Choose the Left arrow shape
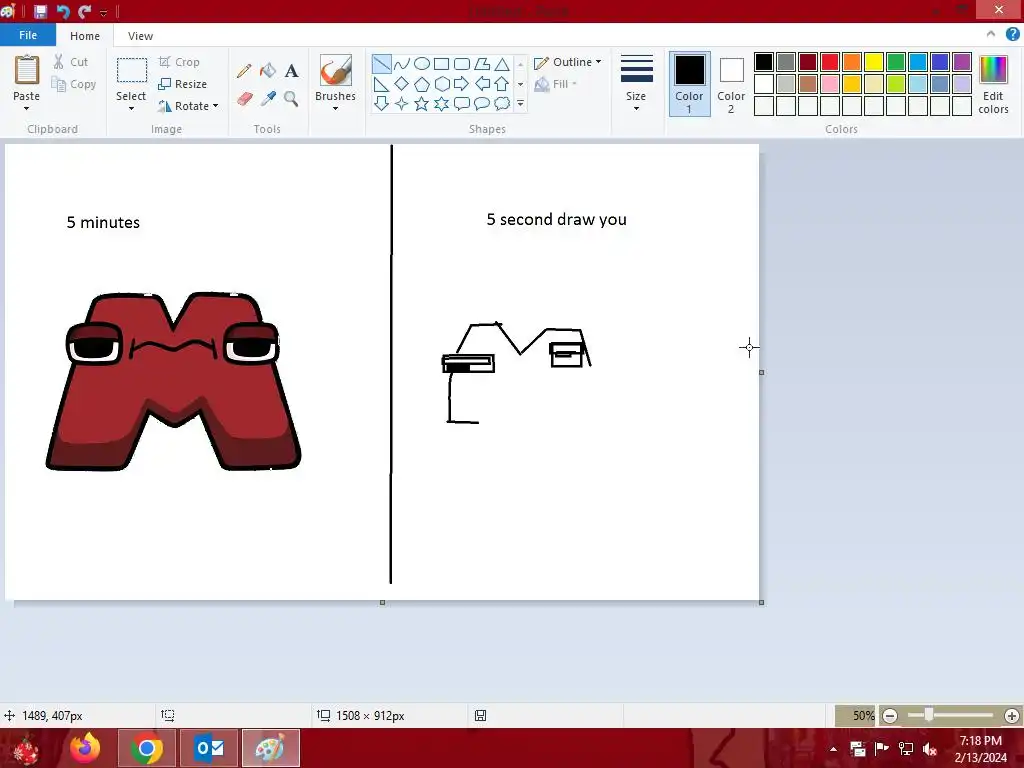This screenshot has width=1024, height=768. (x=482, y=84)
